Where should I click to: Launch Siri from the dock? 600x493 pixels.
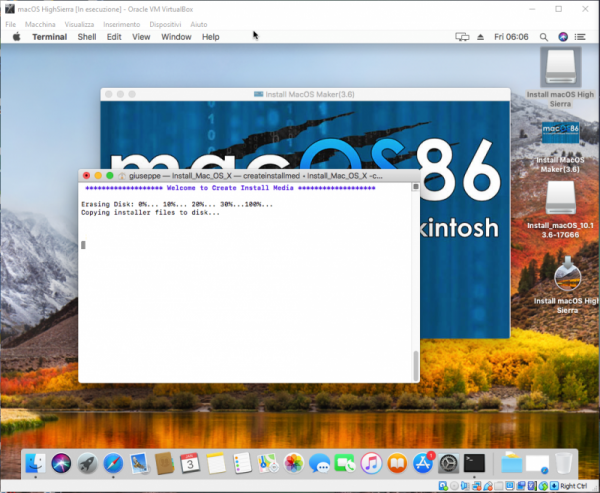pyautogui.click(x=61, y=463)
